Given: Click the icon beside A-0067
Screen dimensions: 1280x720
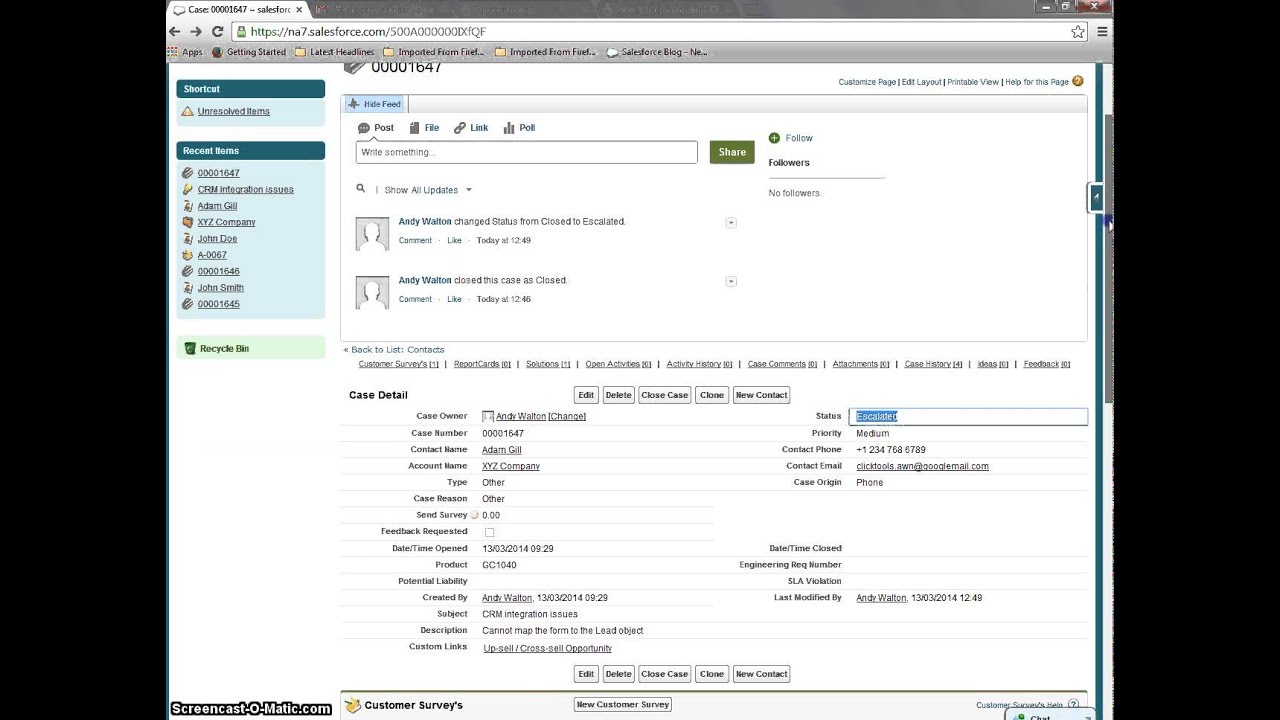Looking at the screenshot, I should coord(187,255).
